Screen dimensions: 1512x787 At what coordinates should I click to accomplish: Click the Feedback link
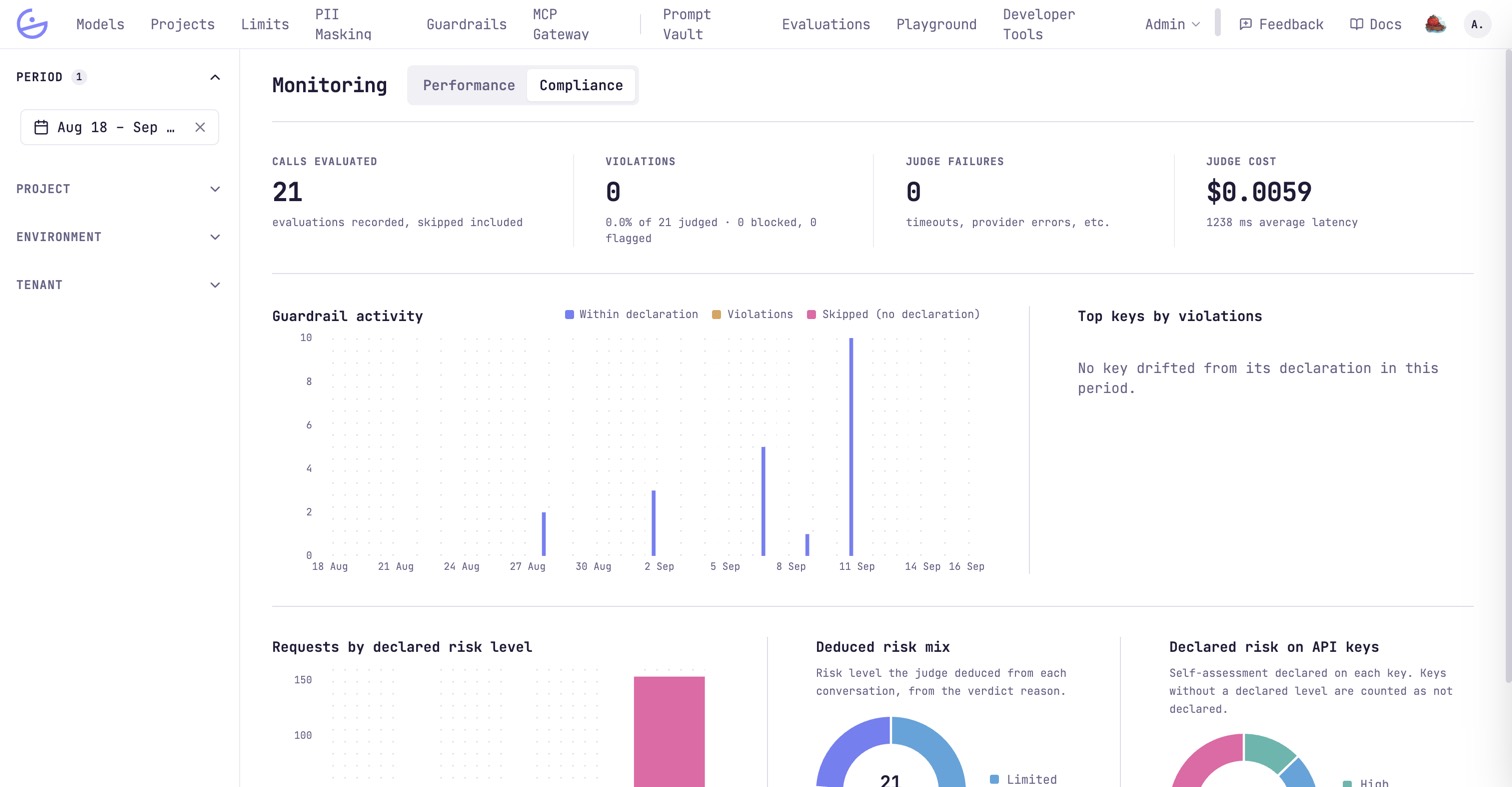point(1281,24)
